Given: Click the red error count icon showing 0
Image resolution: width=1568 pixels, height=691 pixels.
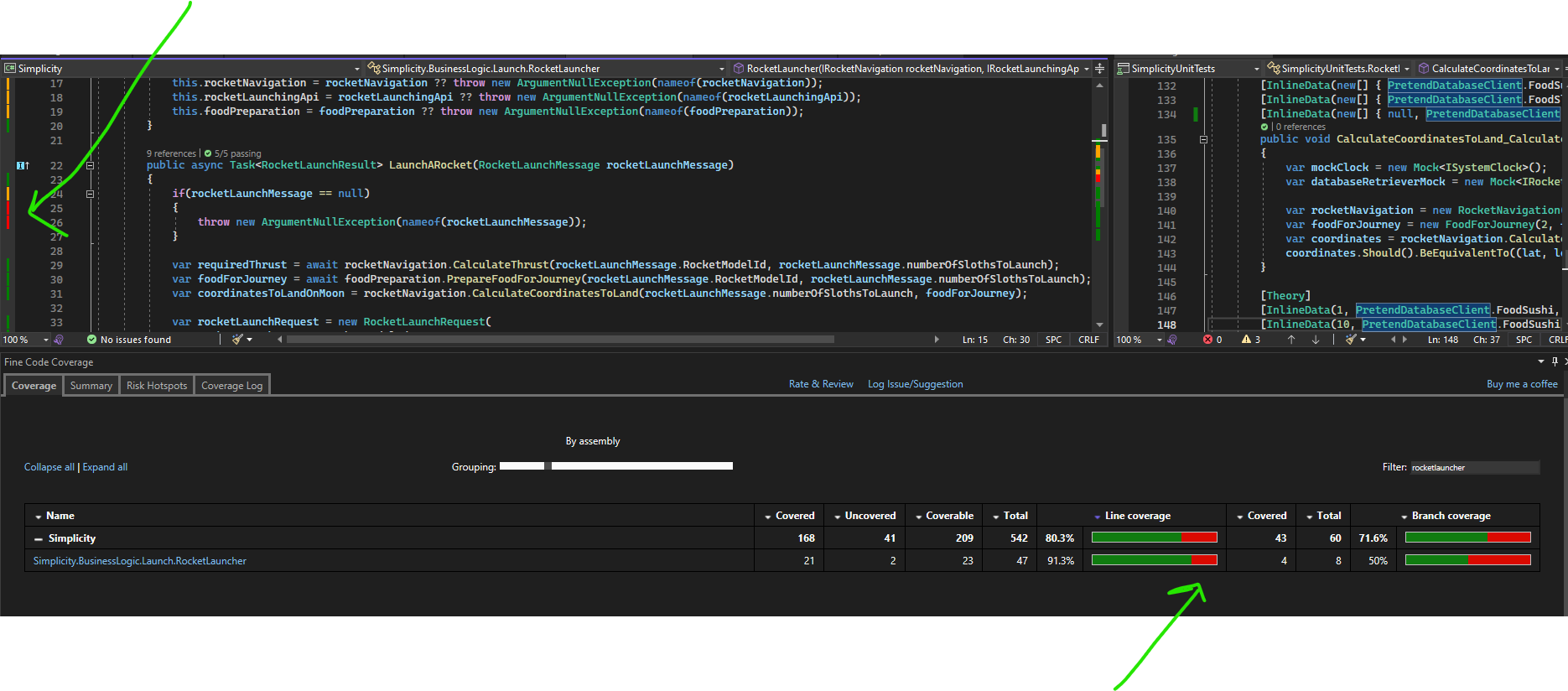Looking at the screenshot, I should [1207, 340].
